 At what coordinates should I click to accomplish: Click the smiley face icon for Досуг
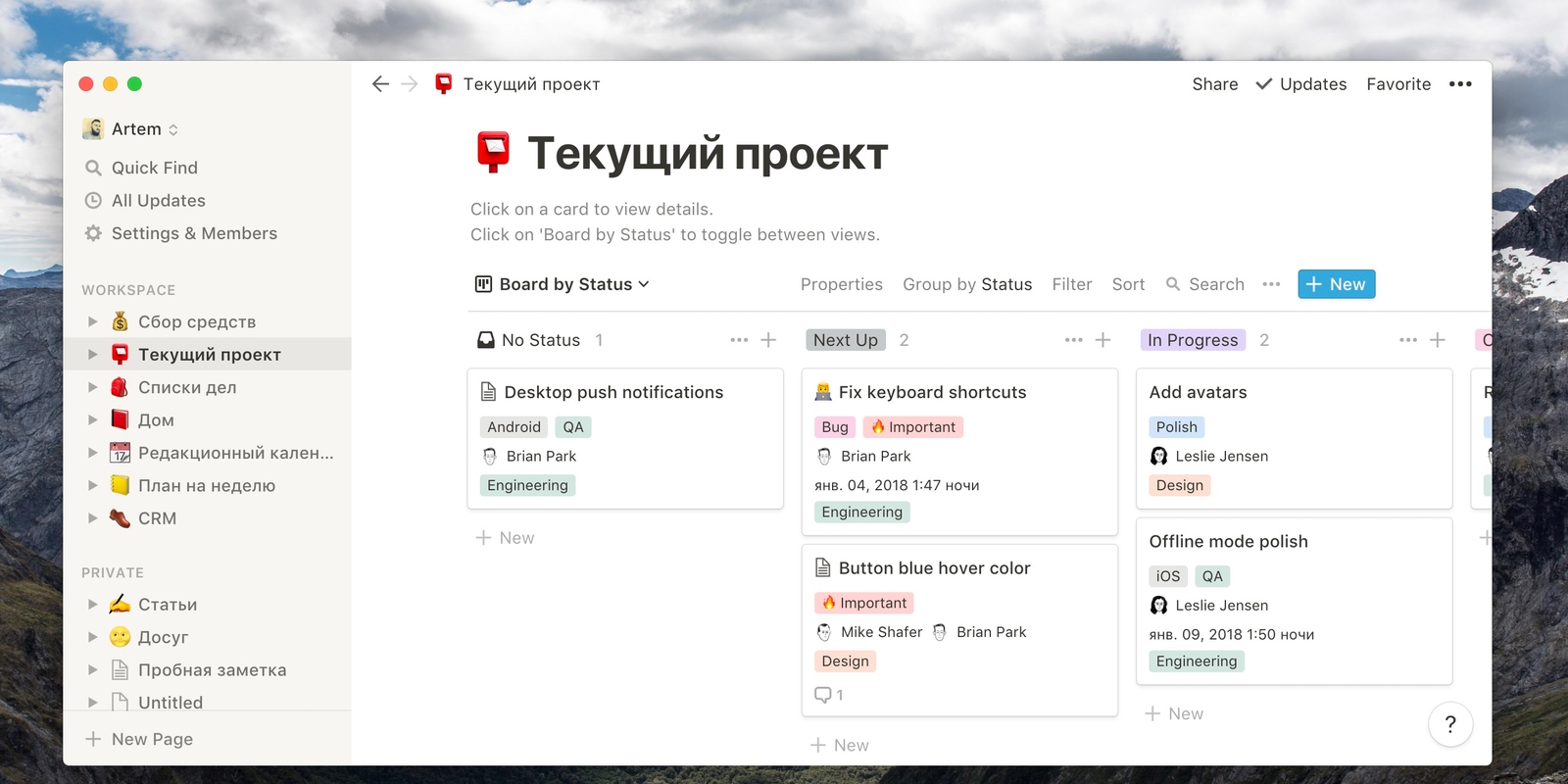120,637
